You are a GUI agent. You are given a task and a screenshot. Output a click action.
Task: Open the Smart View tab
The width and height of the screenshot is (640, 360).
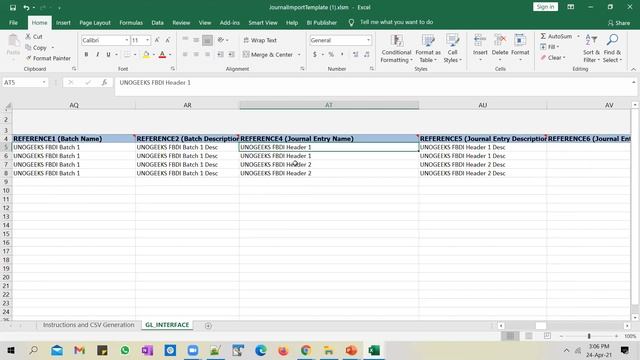[x=263, y=22]
